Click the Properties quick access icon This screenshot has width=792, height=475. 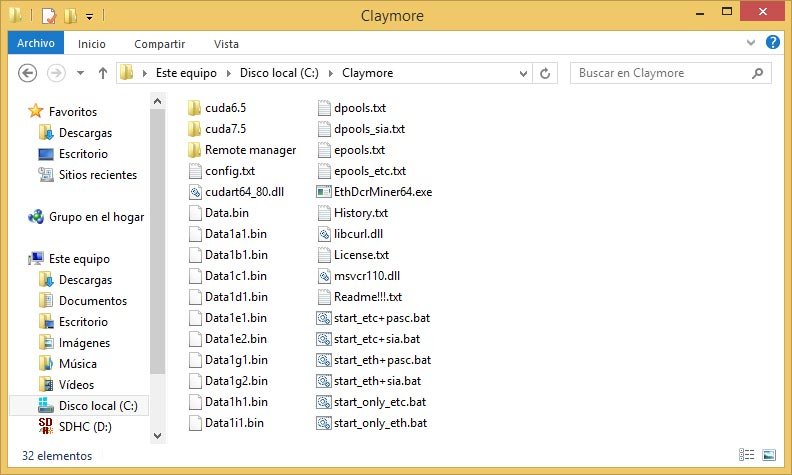(x=48, y=16)
